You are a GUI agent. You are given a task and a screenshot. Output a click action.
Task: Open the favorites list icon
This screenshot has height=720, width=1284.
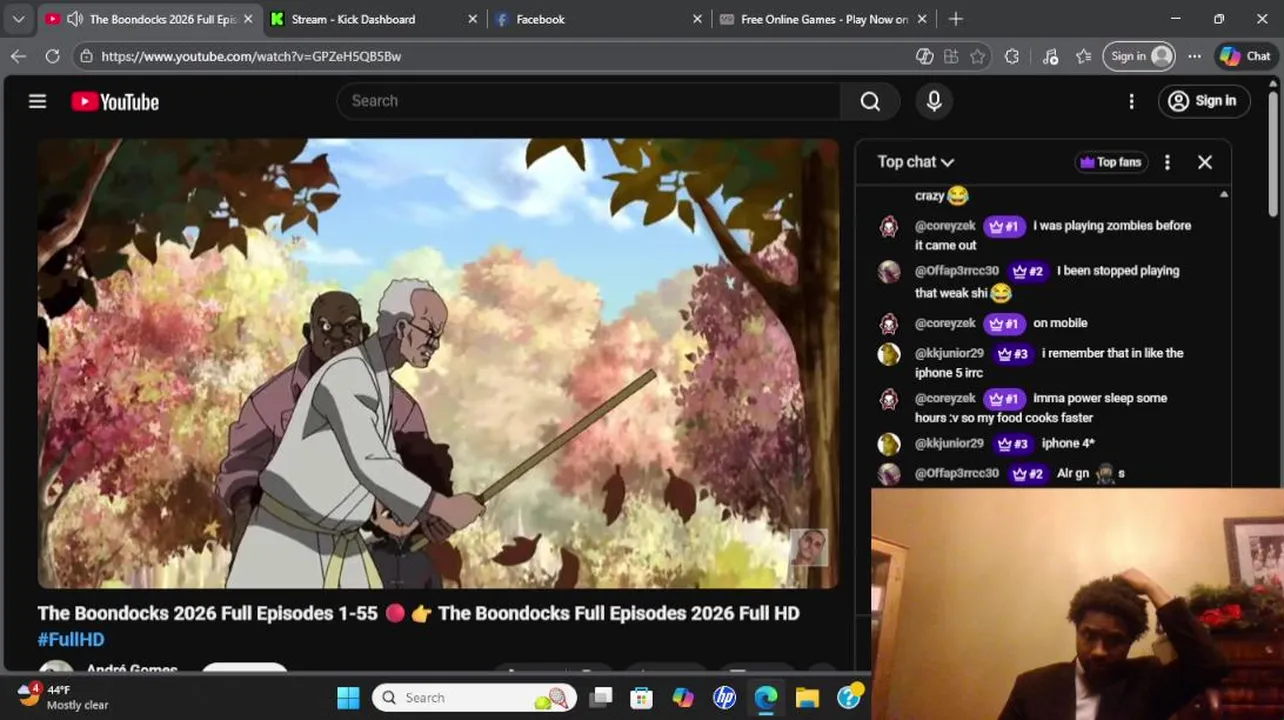click(x=1083, y=56)
